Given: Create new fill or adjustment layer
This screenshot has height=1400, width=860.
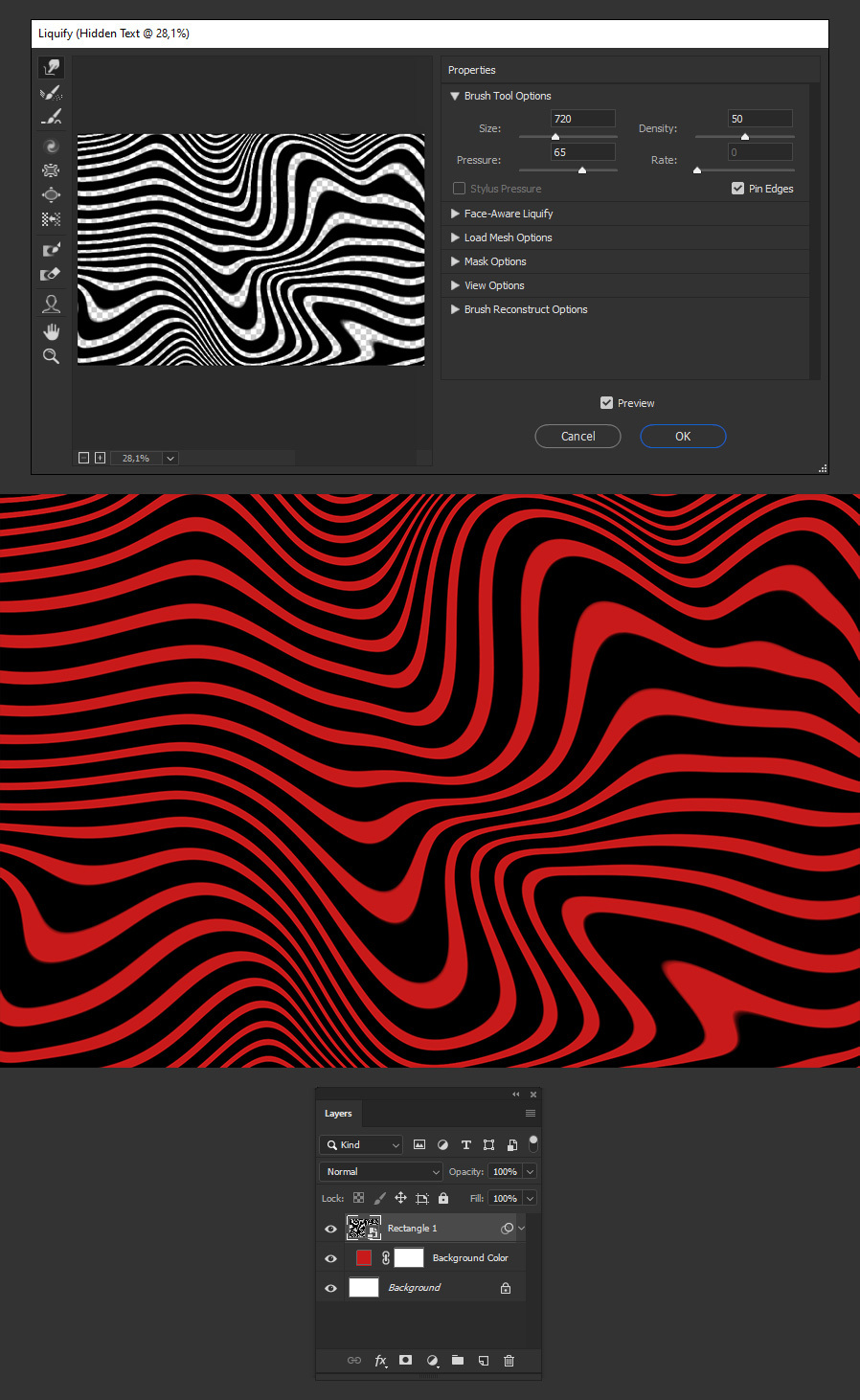Looking at the screenshot, I should (432, 1360).
